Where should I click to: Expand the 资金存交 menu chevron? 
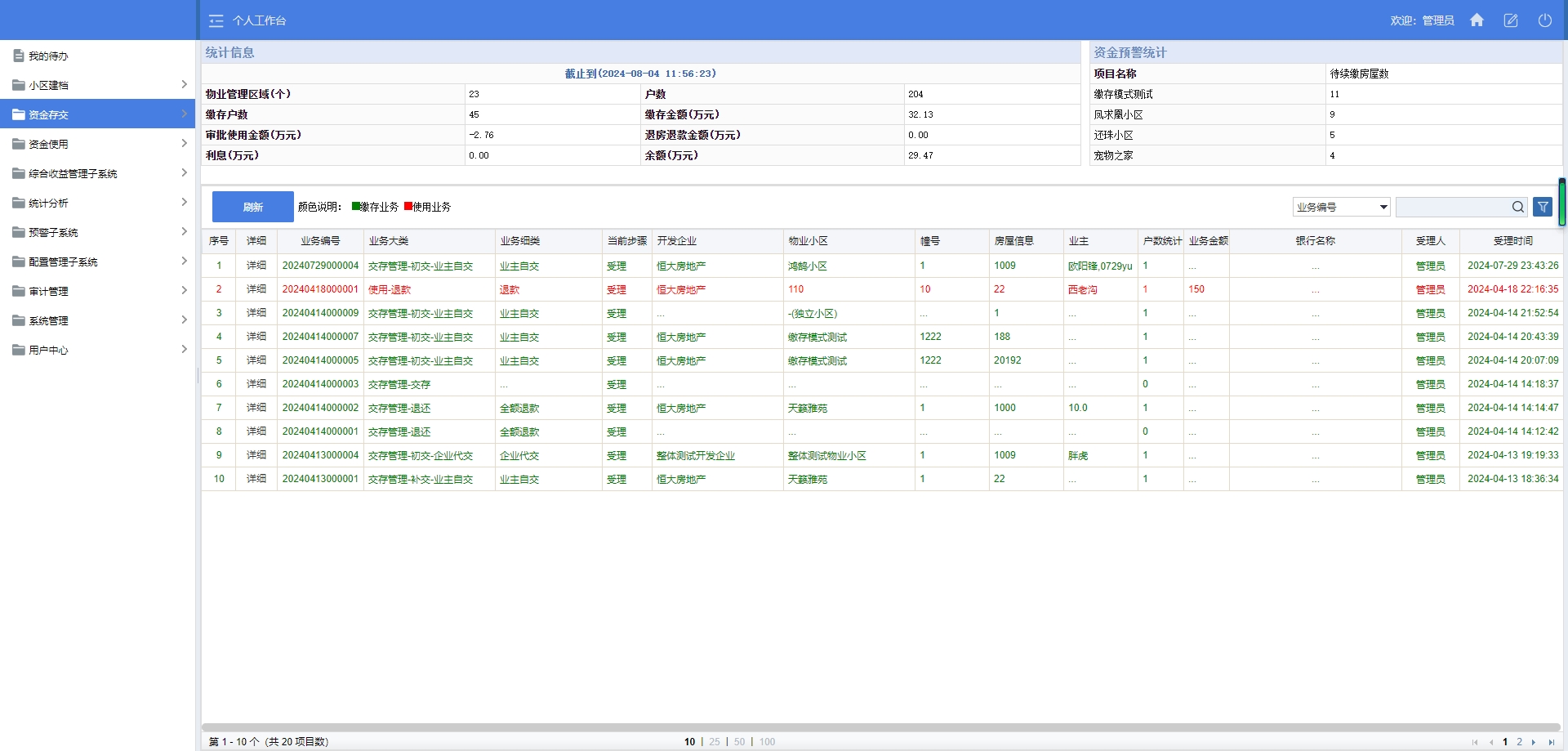(184, 114)
